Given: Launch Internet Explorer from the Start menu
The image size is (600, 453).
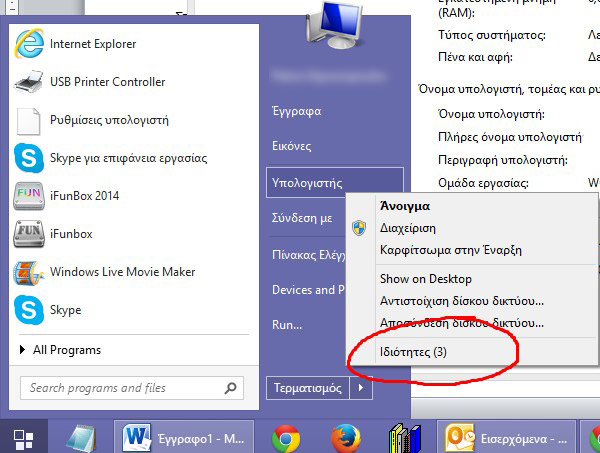Looking at the screenshot, I should pos(92,44).
